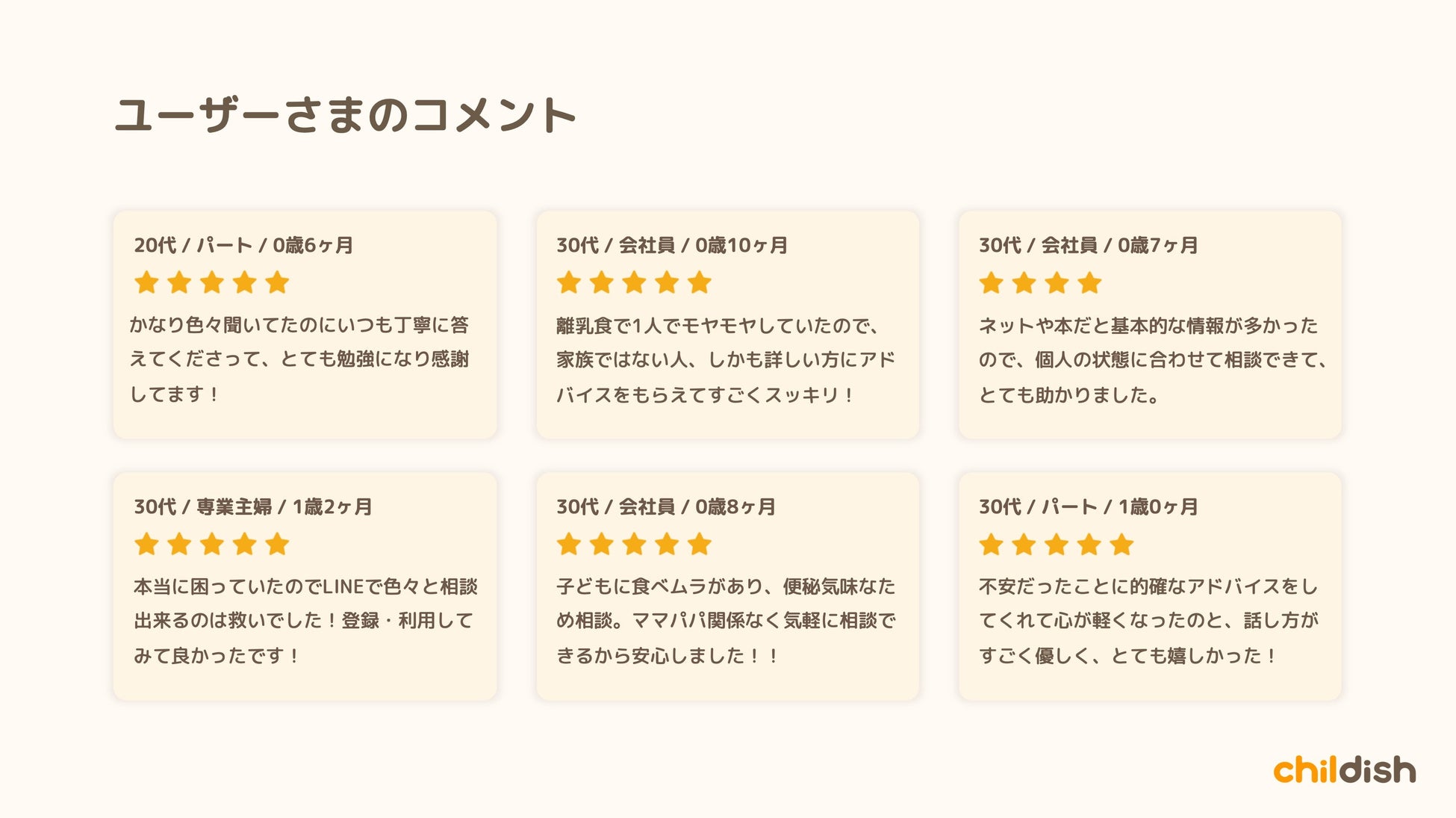Screen dimensions: 1456x818
Task: Select the 30代 / パート / 1歳0ヶ月 label
Action: point(1089,506)
